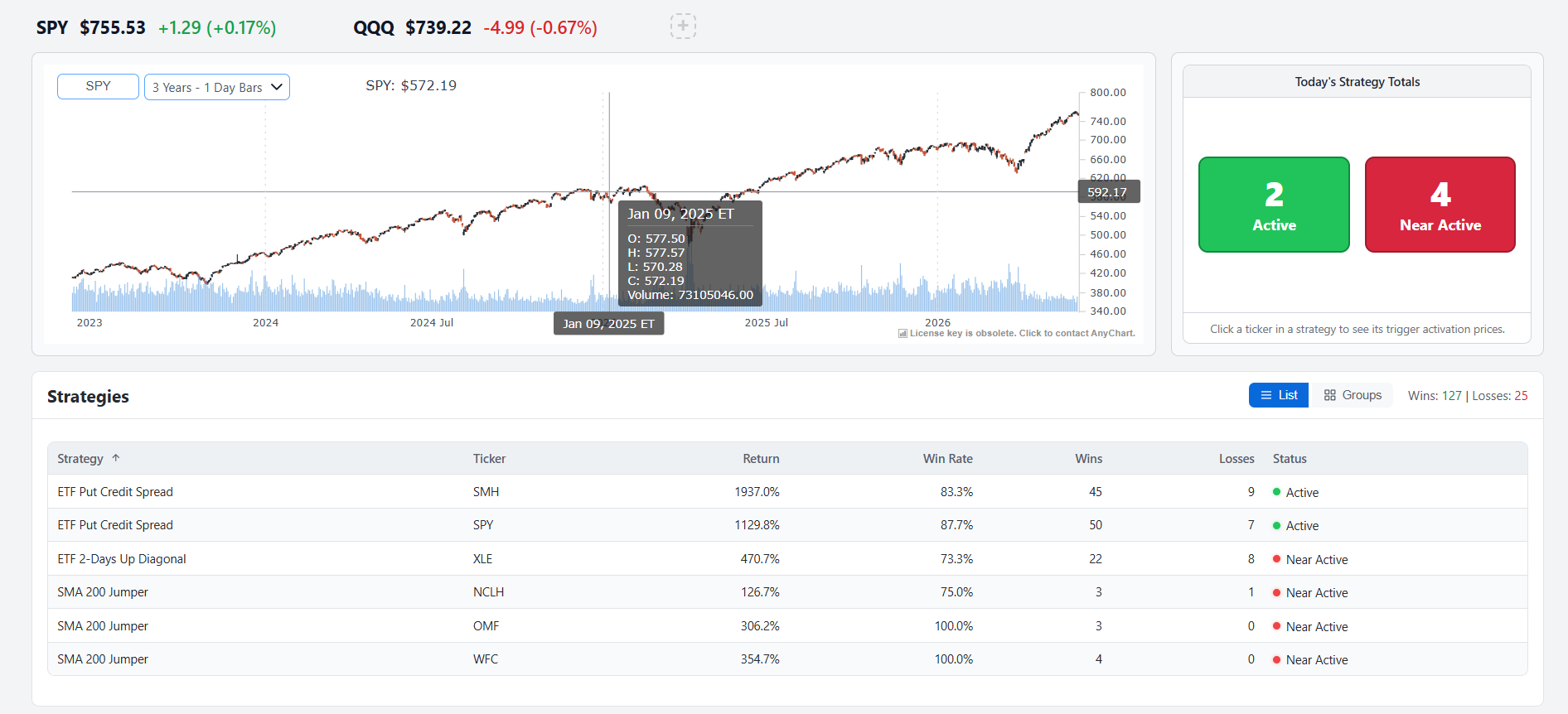Click the green status dot for SMH
Screen dimensions: 1568x714
(x=1276, y=492)
